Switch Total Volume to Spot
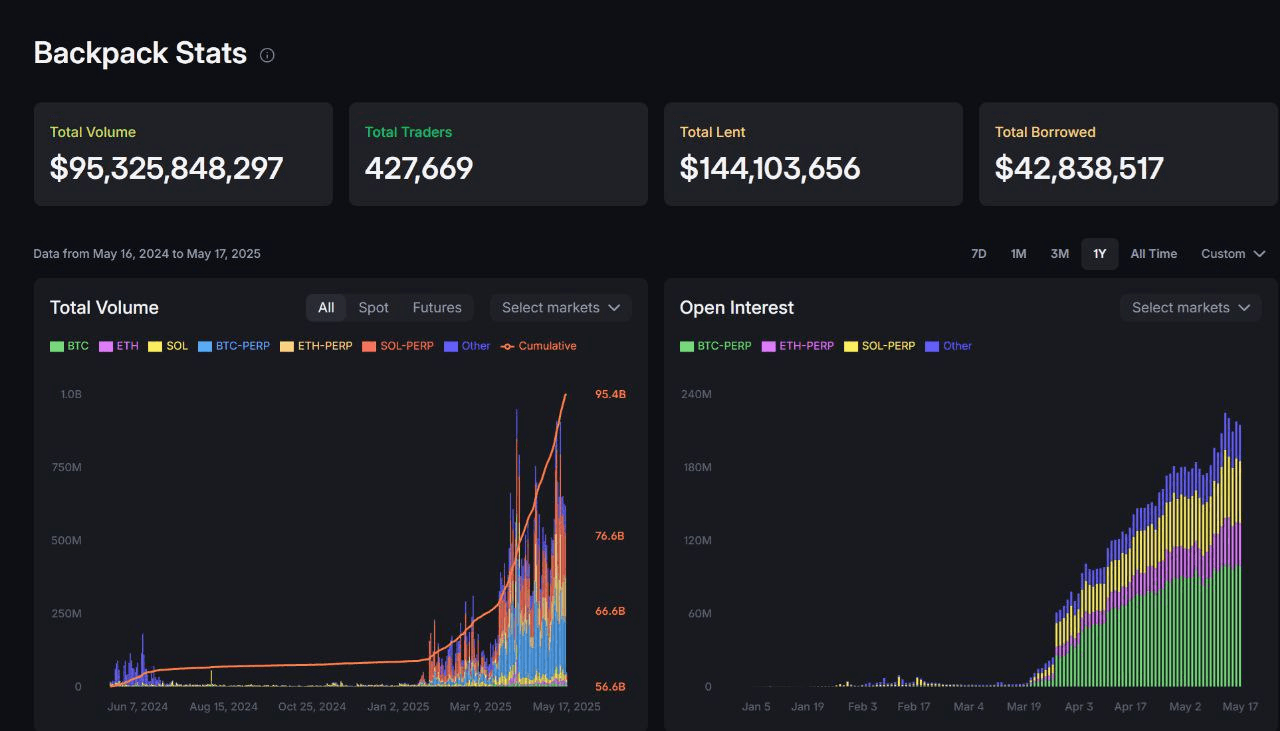Image resolution: width=1280 pixels, height=731 pixels. 374,308
